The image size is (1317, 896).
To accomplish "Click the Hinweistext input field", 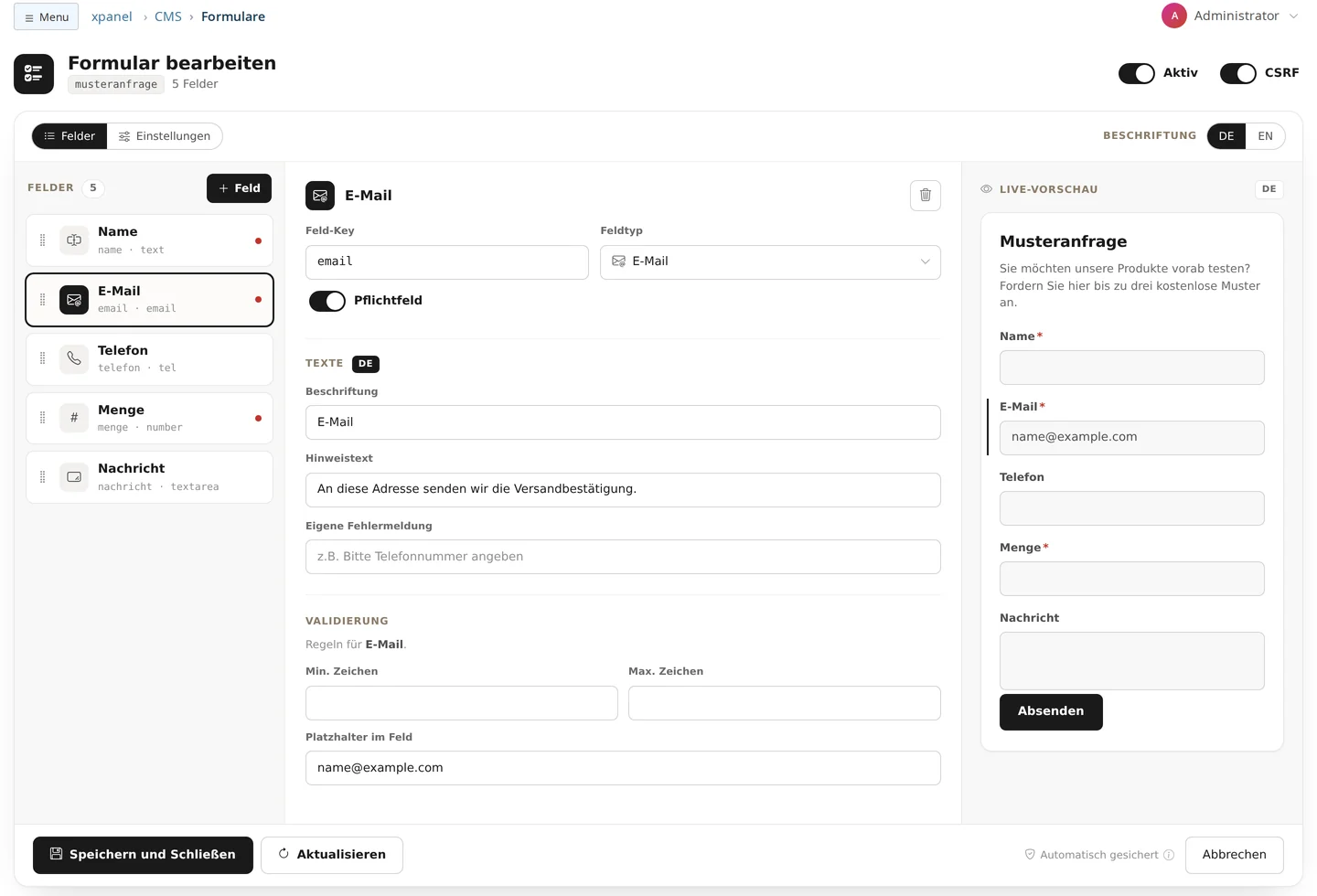I will (x=623, y=490).
